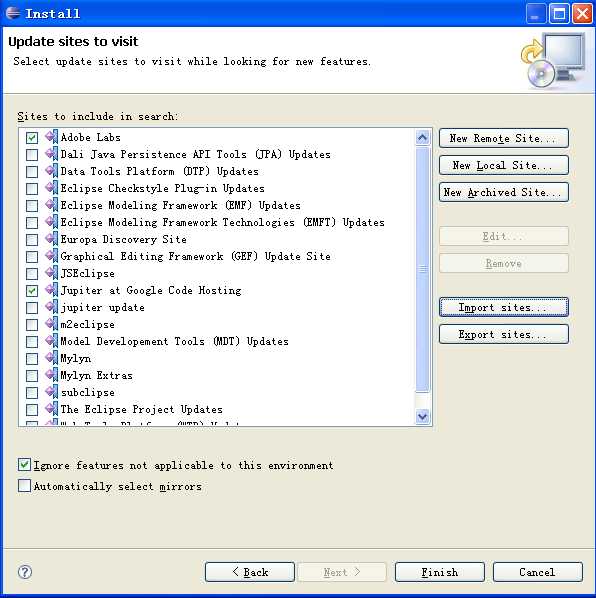Toggle Ignore features not applicable to this environment
The height and width of the screenshot is (598, 596).
coord(24,465)
